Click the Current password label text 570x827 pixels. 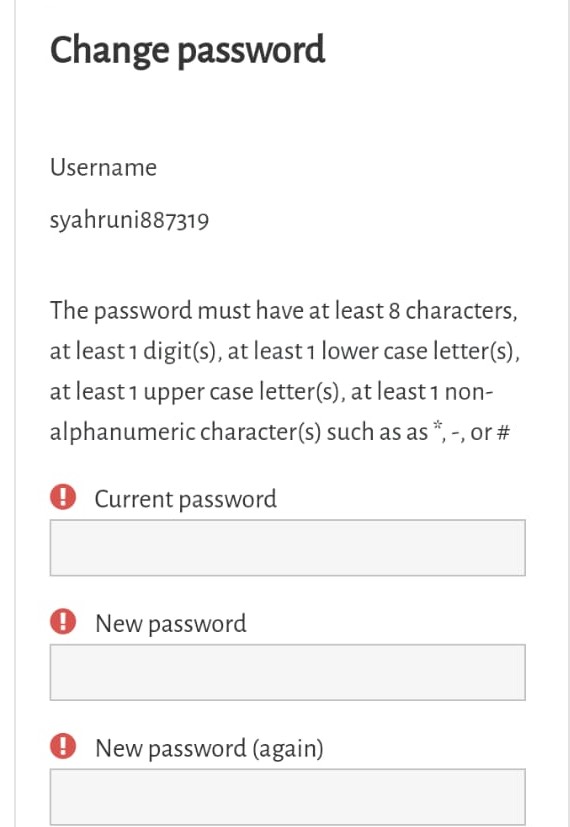(185, 499)
